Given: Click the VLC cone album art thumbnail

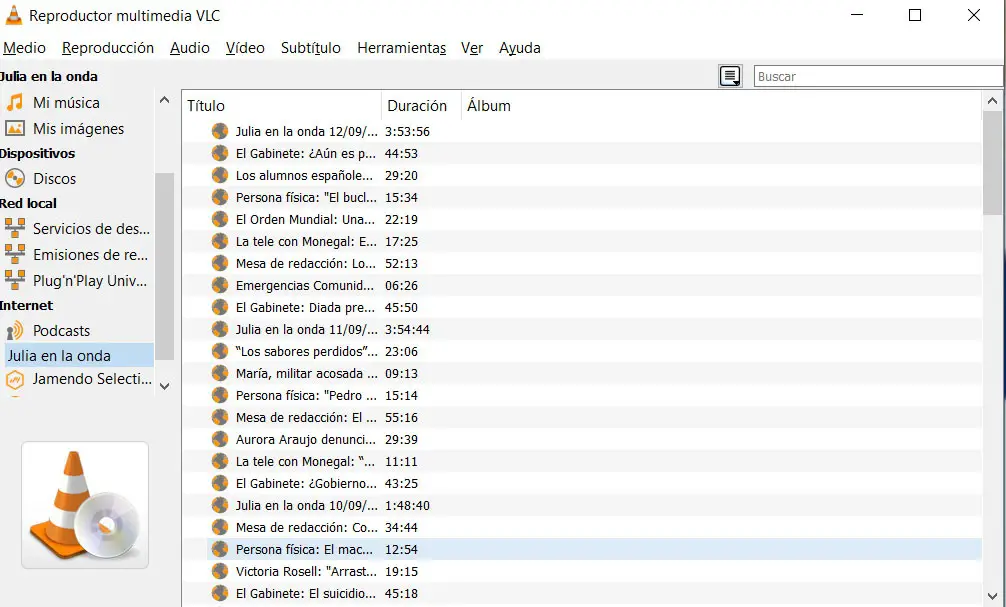Looking at the screenshot, I should [x=85, y=505].
